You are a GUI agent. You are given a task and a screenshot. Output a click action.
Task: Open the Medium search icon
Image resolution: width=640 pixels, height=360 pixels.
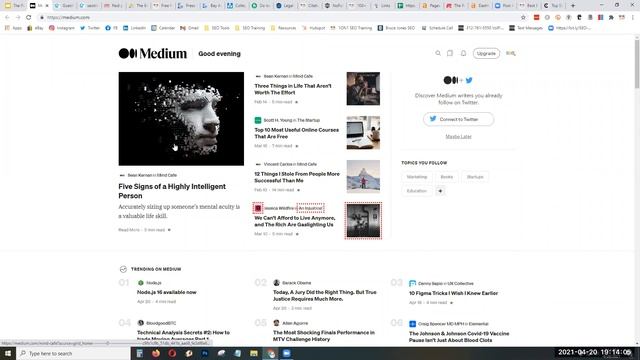pos(438,53)
